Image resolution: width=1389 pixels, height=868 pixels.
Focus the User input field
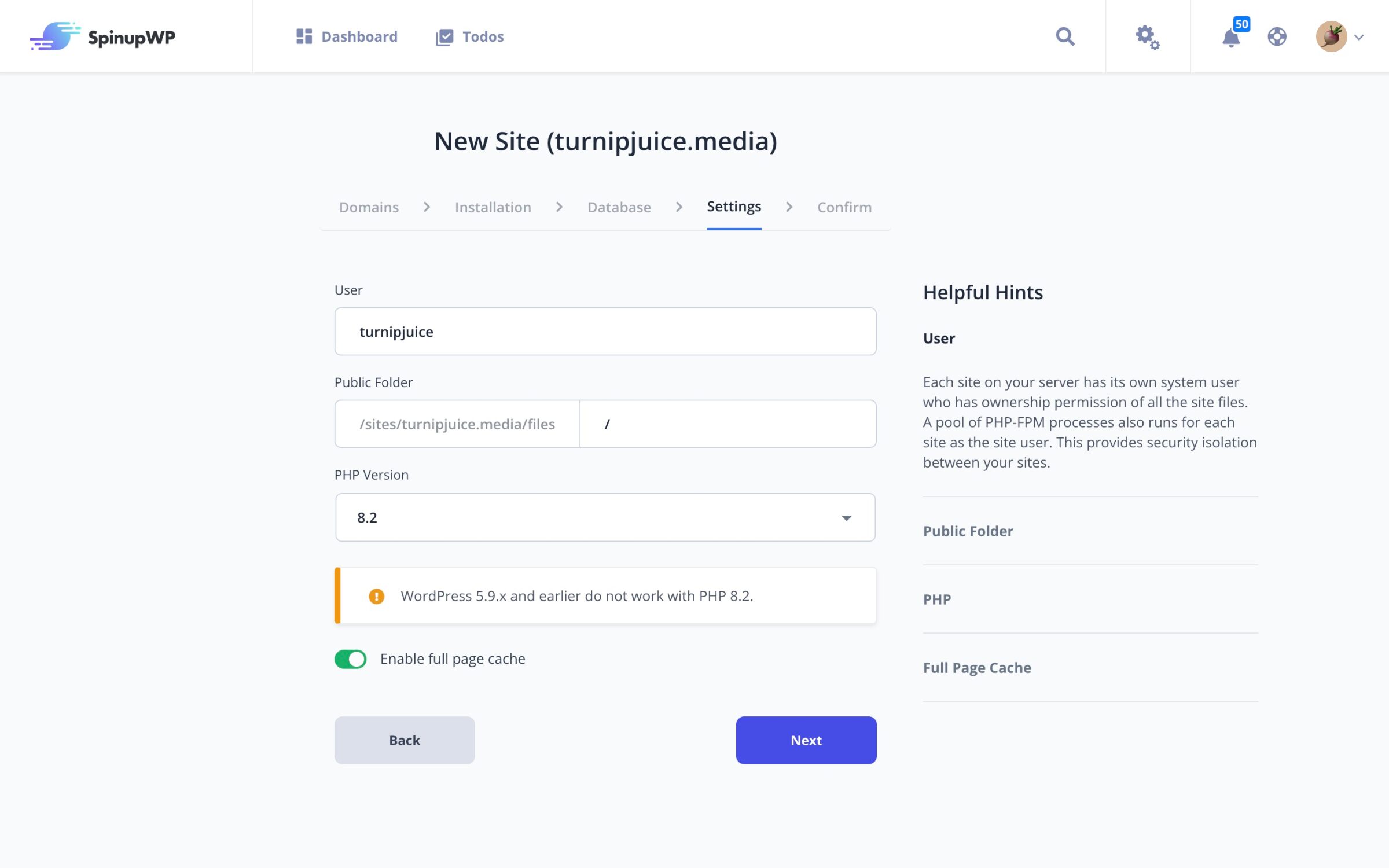pos(605,332)
